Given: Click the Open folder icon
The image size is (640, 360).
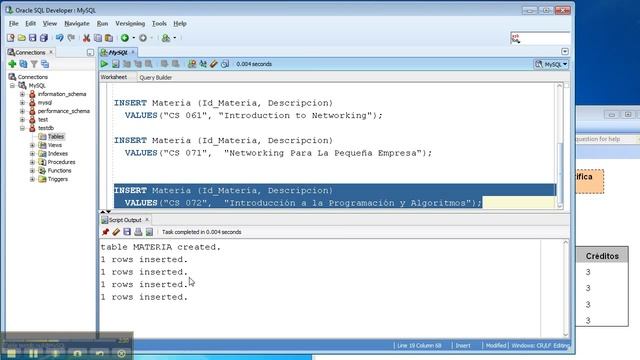Looking at the screenshot, I should 22,38.
